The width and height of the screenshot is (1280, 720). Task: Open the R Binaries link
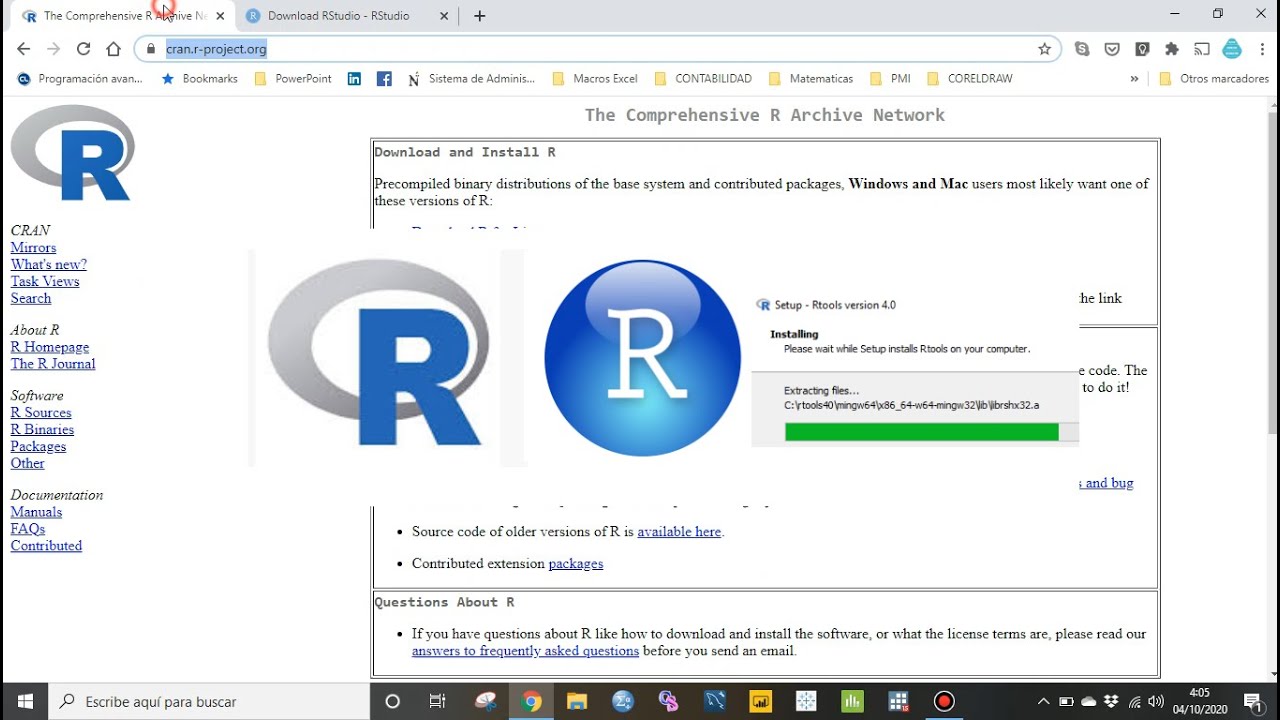point(42,429)
